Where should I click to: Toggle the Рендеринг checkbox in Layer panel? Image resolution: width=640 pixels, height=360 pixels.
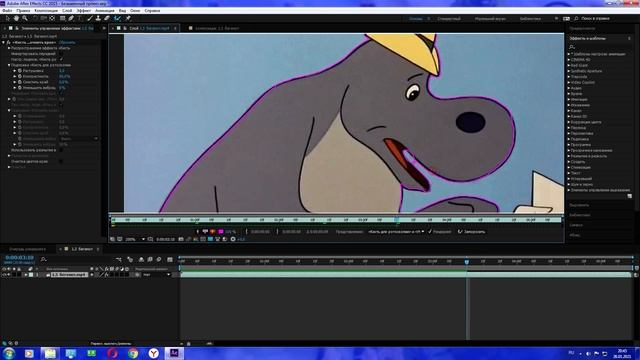[430, 231]
